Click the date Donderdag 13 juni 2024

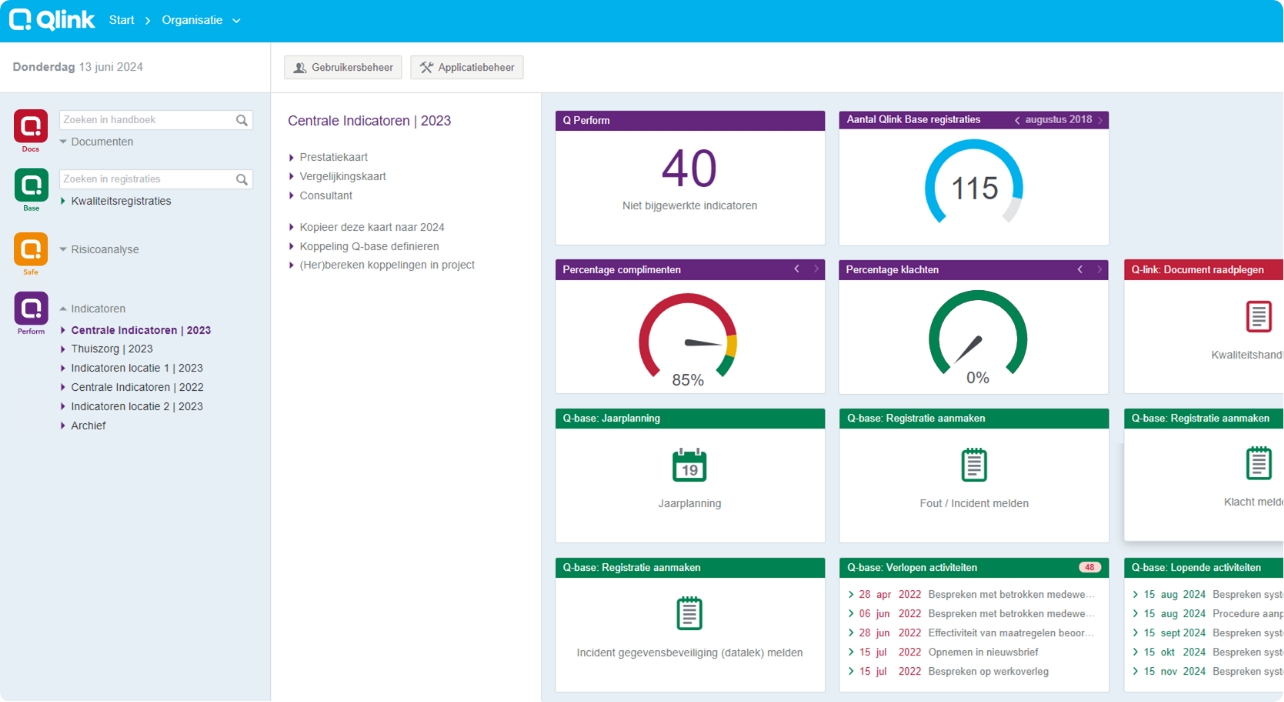[78, 68]
